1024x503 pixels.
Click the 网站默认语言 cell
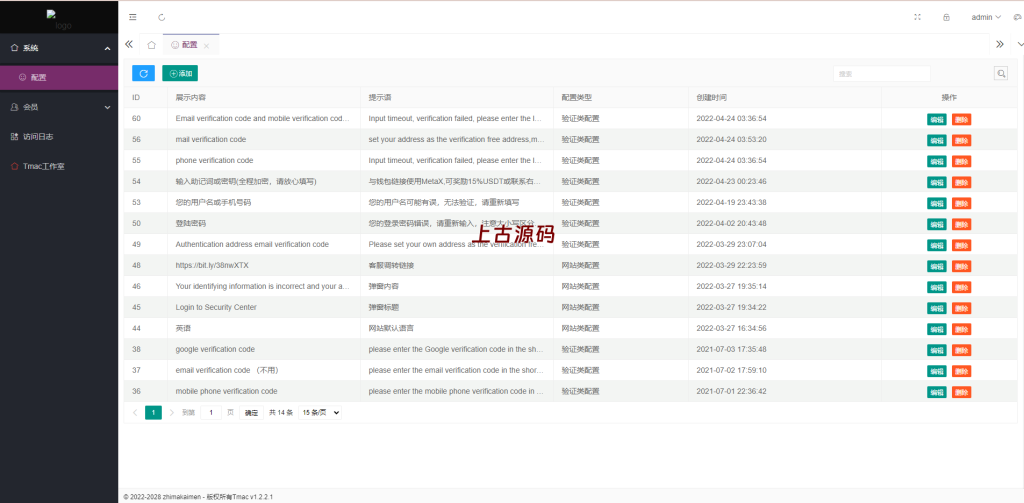coord(391,328)
